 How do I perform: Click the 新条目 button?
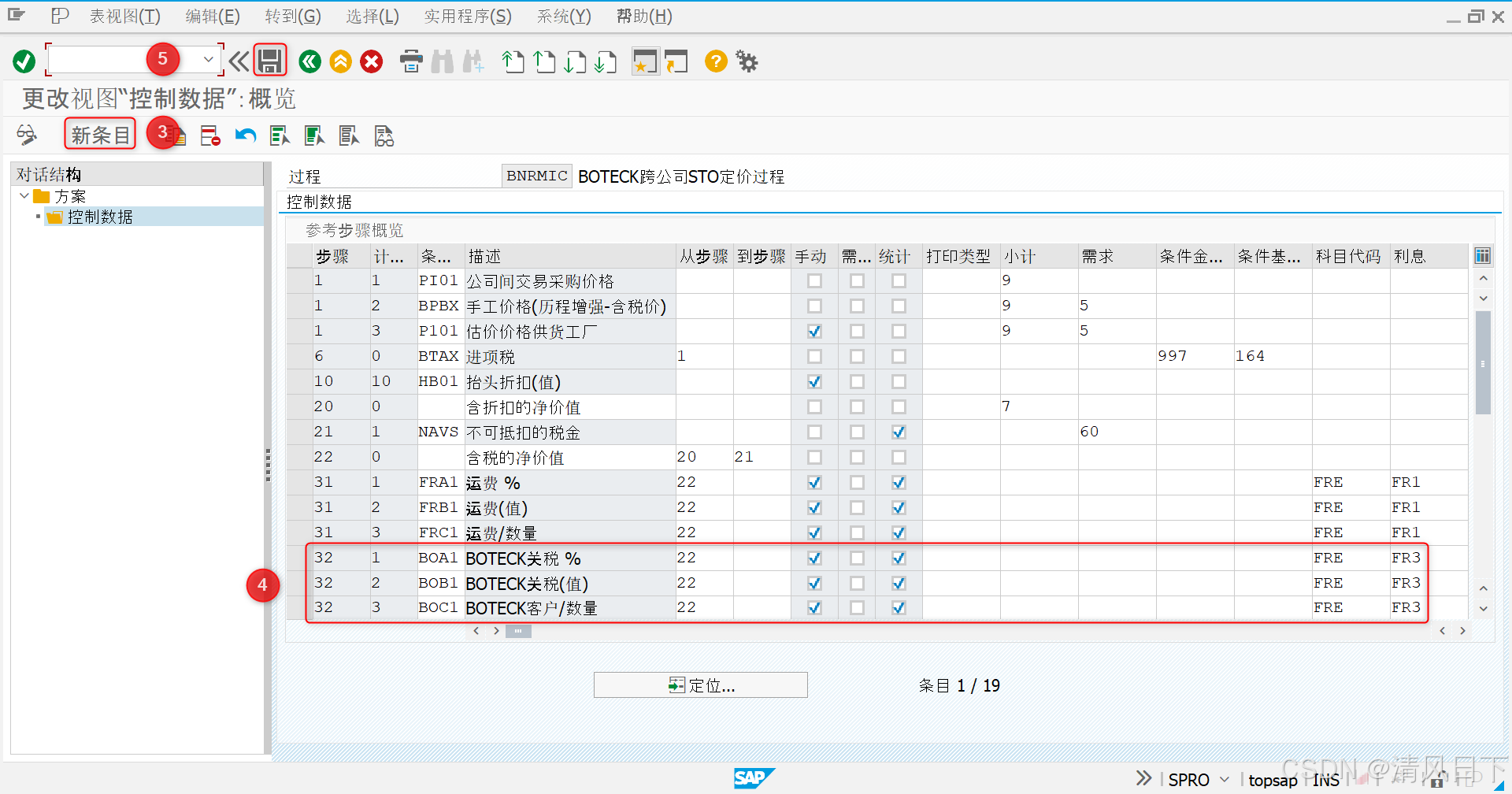click(100, 135)
